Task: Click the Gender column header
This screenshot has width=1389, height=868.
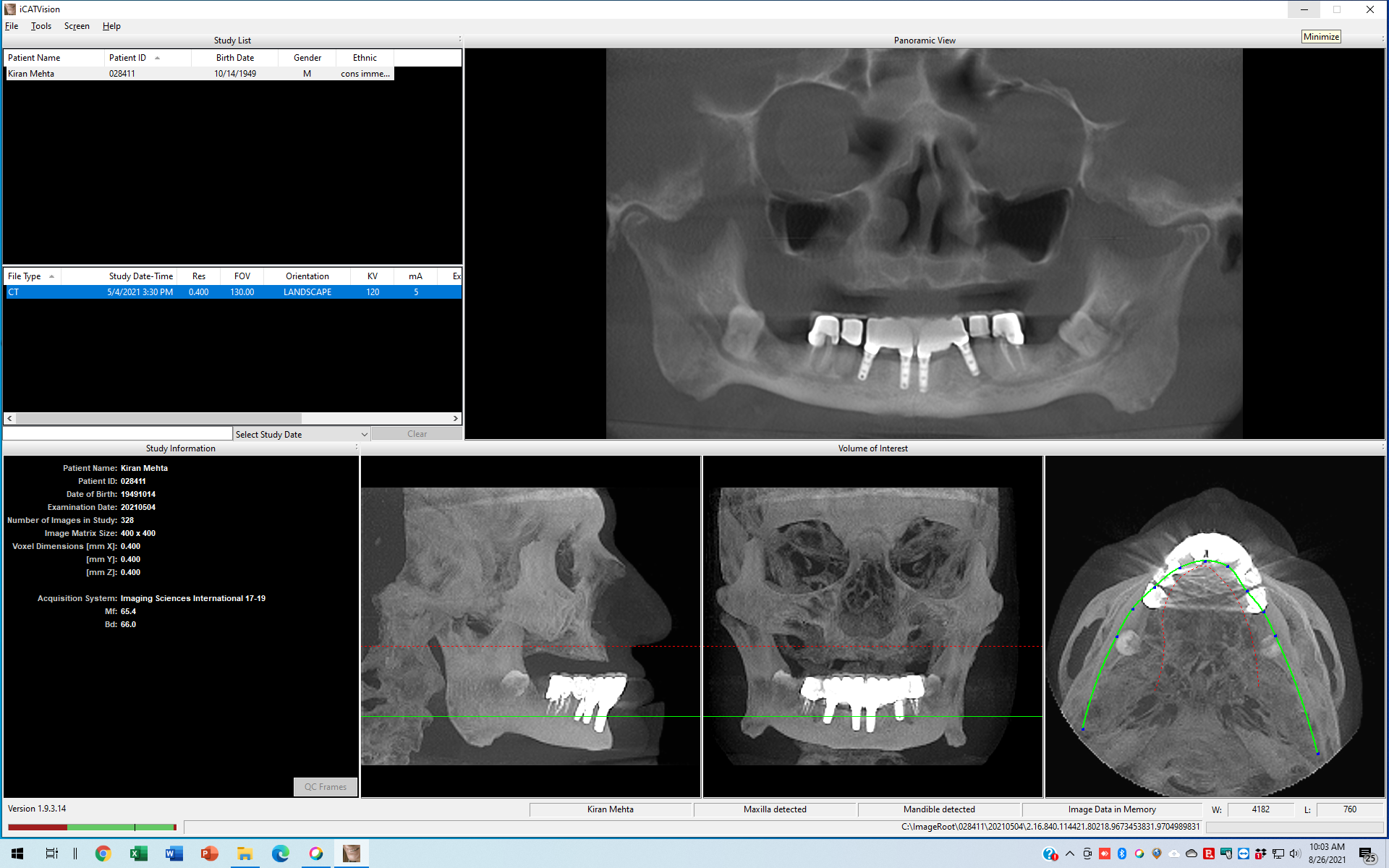Action: (307, 58)
